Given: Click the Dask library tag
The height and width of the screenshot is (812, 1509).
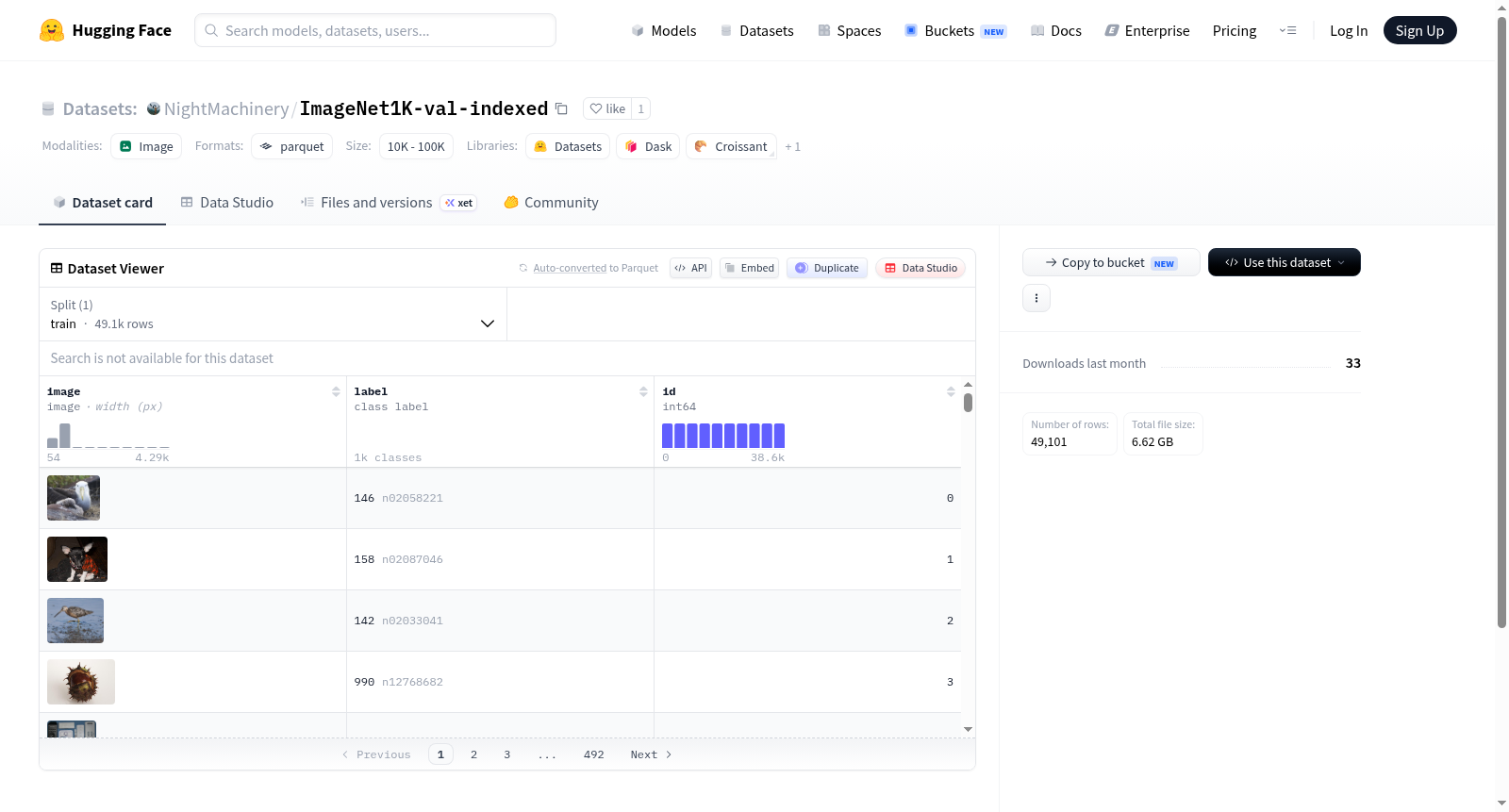Looking at the screenshot, I should [x=648, y=146].
